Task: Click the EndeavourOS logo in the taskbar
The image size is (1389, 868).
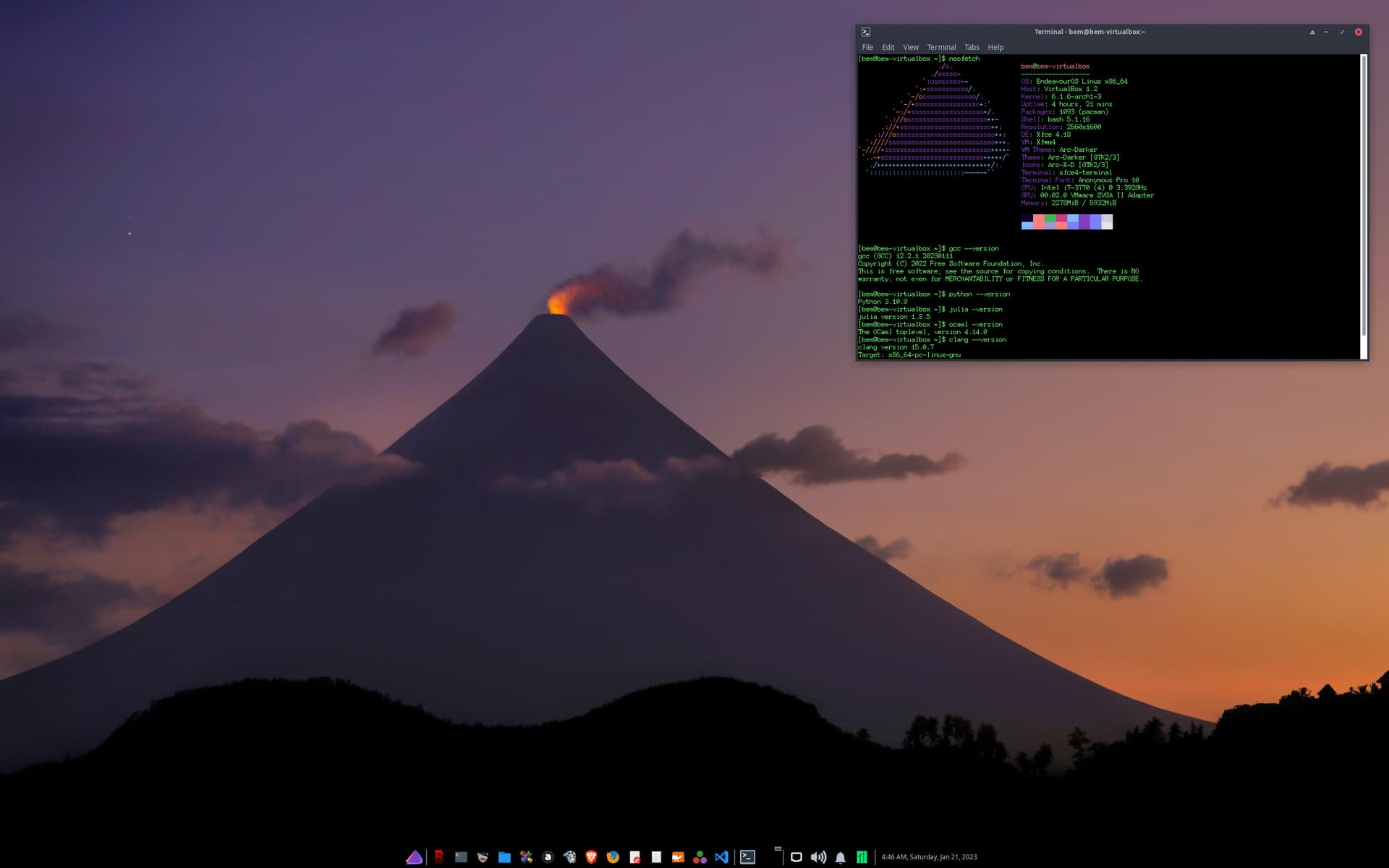Action: [x=416, y=856]
